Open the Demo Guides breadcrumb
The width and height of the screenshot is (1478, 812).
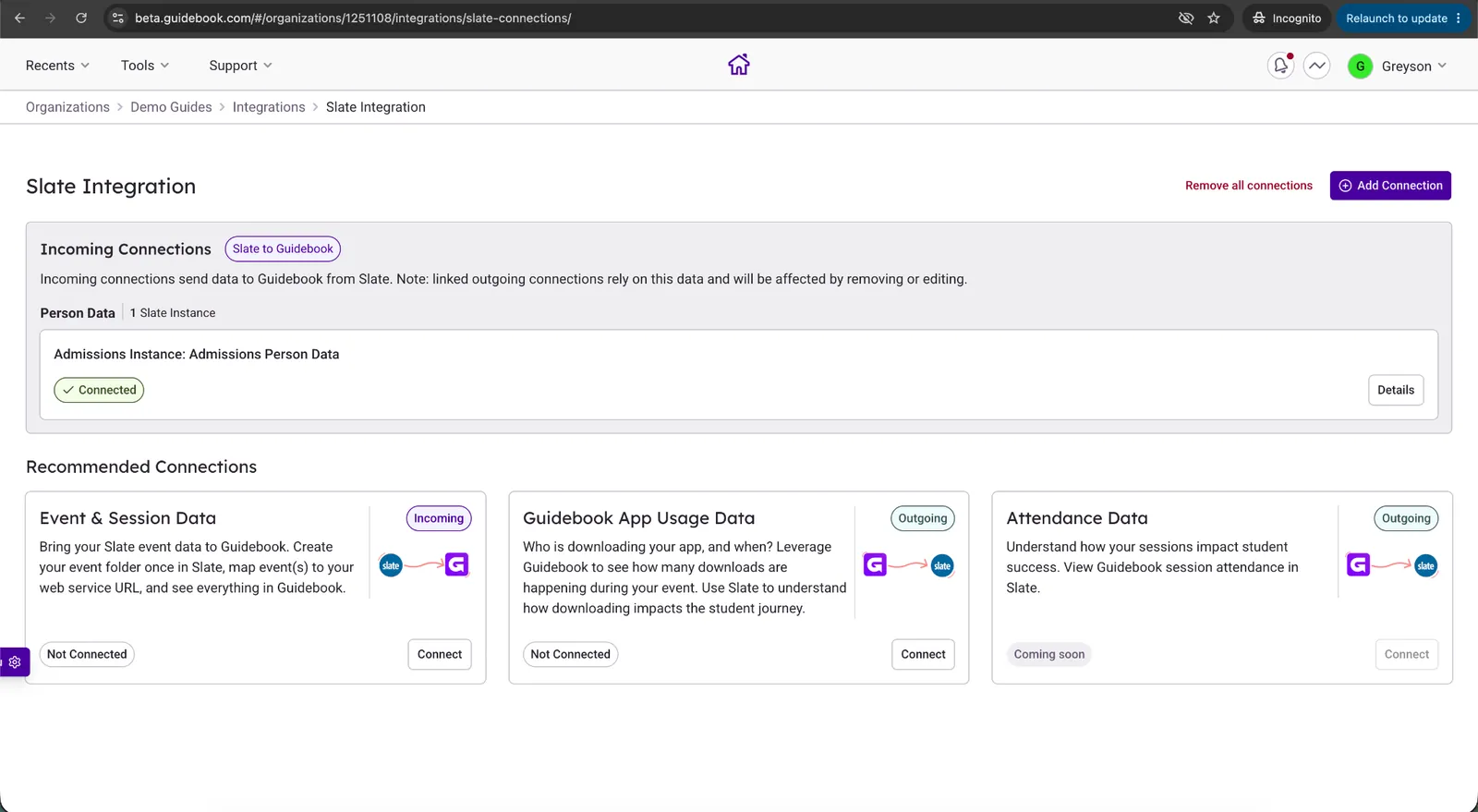(171, 107)
